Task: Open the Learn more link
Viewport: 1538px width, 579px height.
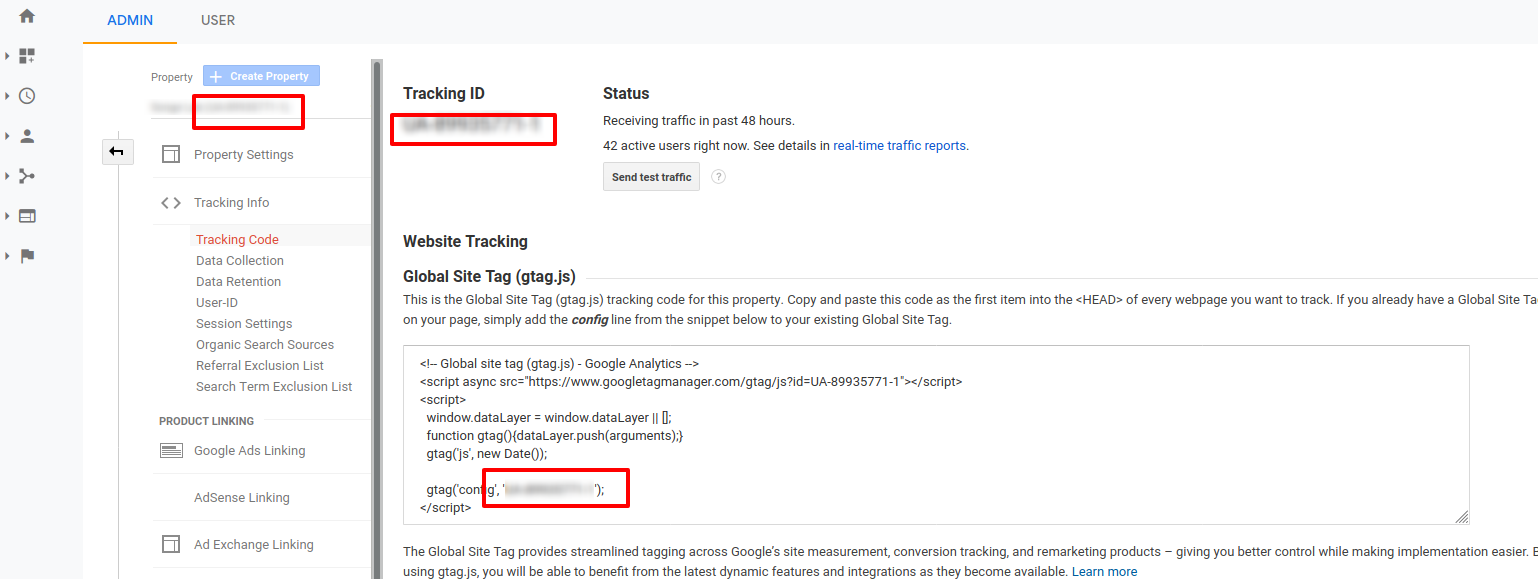Action: pos(1104,572)
